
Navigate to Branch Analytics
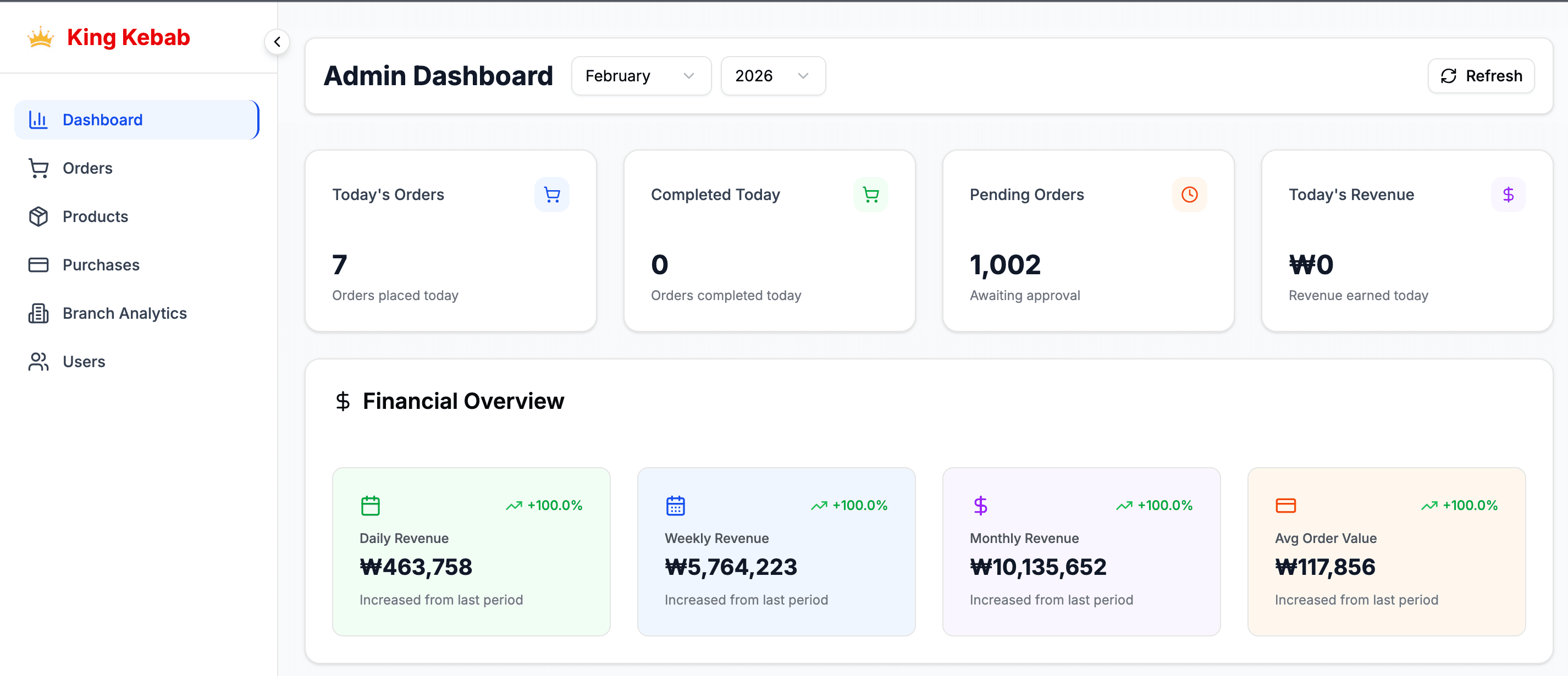124,313
